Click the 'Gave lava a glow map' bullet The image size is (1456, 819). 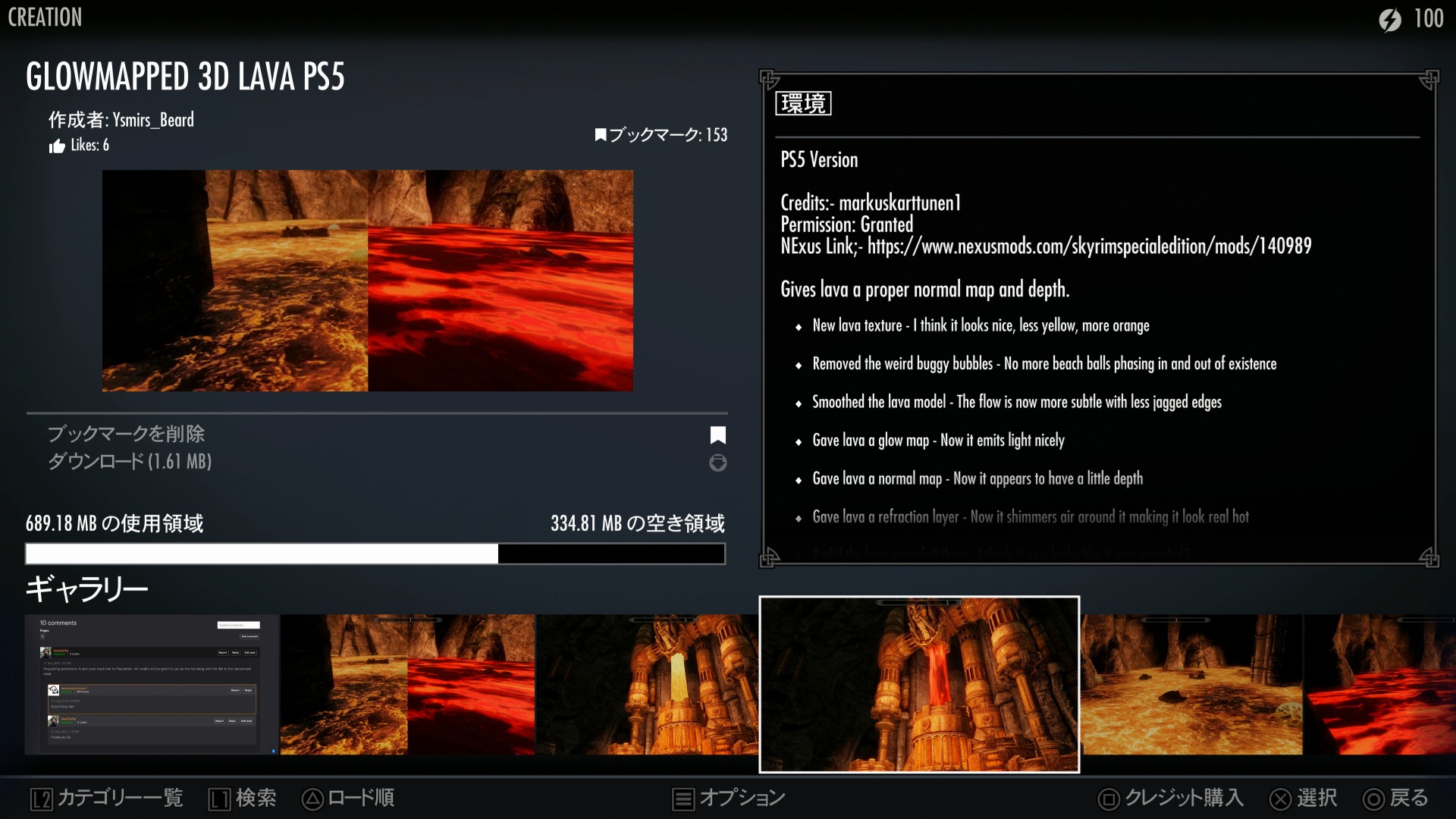pos(938,441)
